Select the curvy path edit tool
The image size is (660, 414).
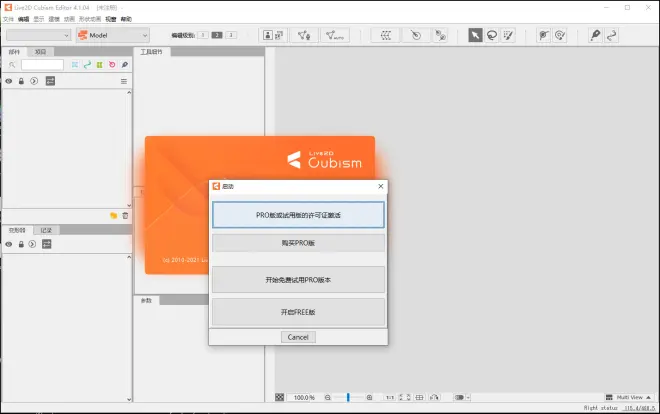pyautogui.click(x=612, y=35)
